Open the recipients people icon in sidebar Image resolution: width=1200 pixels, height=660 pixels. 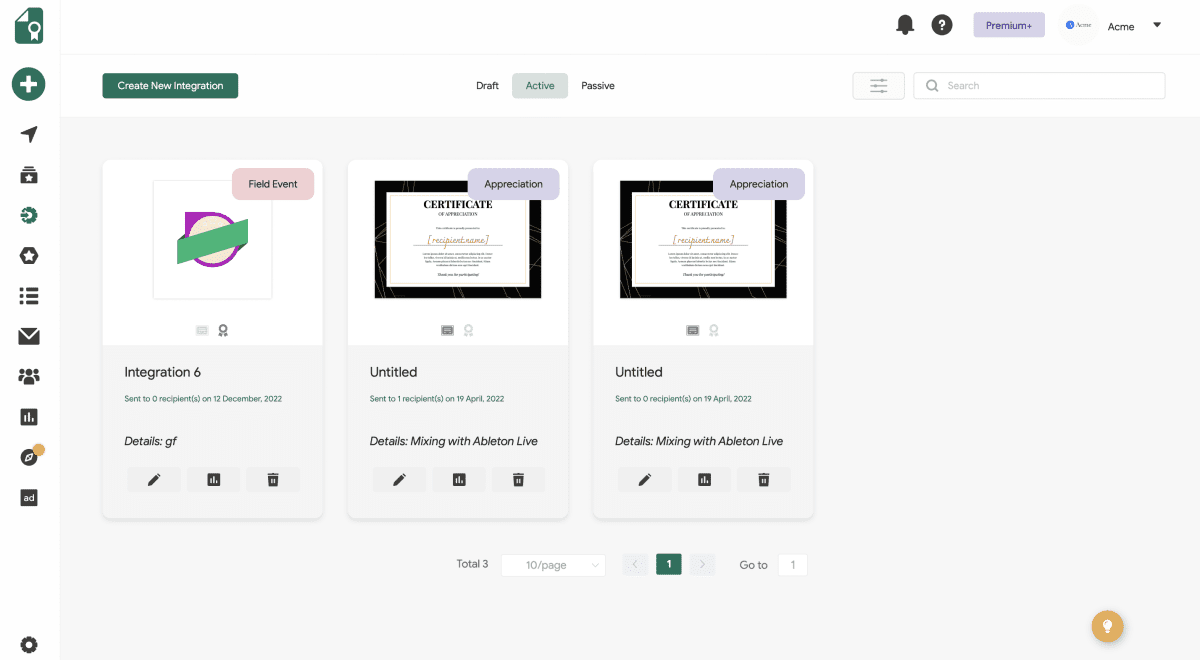click(x=28, y=376)
